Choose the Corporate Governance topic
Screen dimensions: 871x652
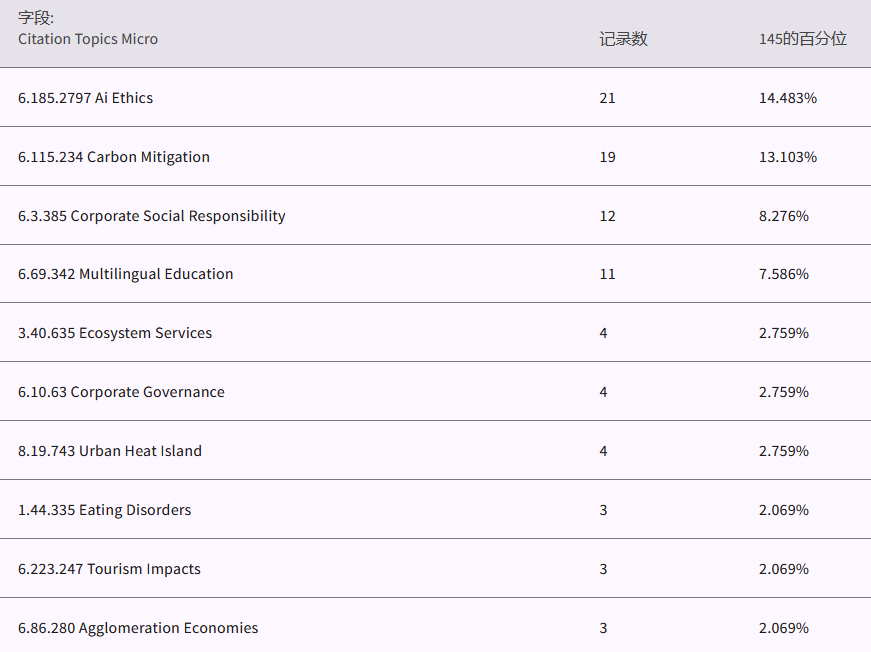click(121, 392)
